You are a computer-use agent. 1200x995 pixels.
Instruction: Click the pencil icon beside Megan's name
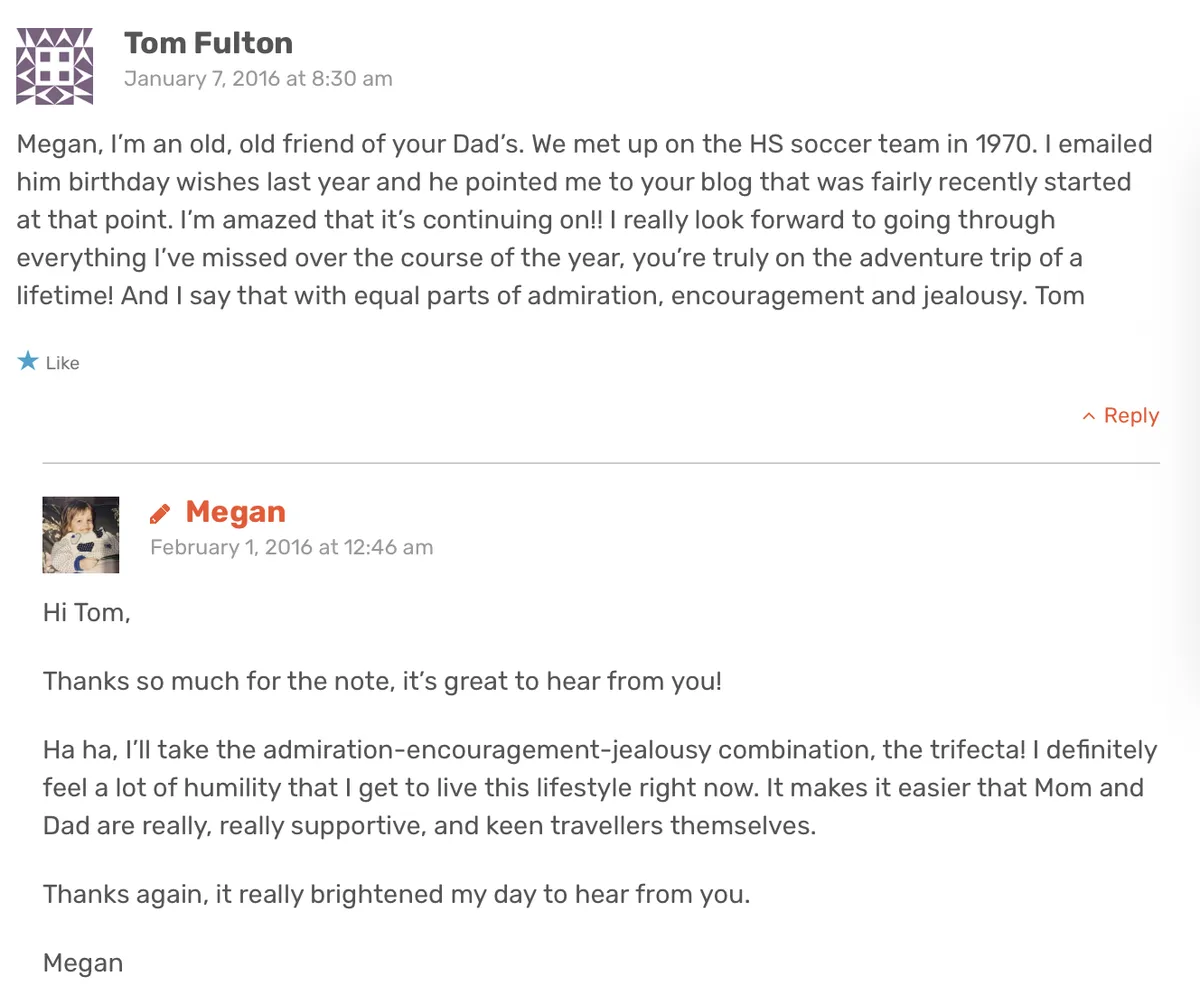click(160, 514)
